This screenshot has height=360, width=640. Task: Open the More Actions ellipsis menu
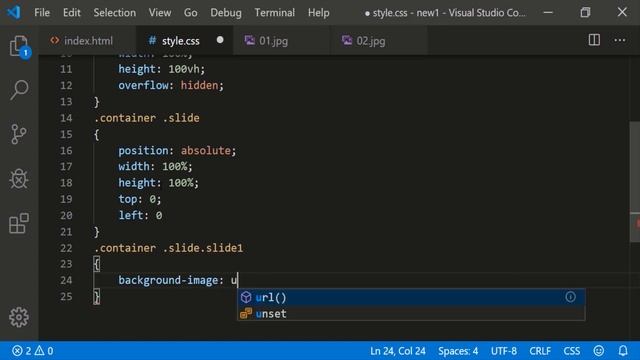coord(620,40)
